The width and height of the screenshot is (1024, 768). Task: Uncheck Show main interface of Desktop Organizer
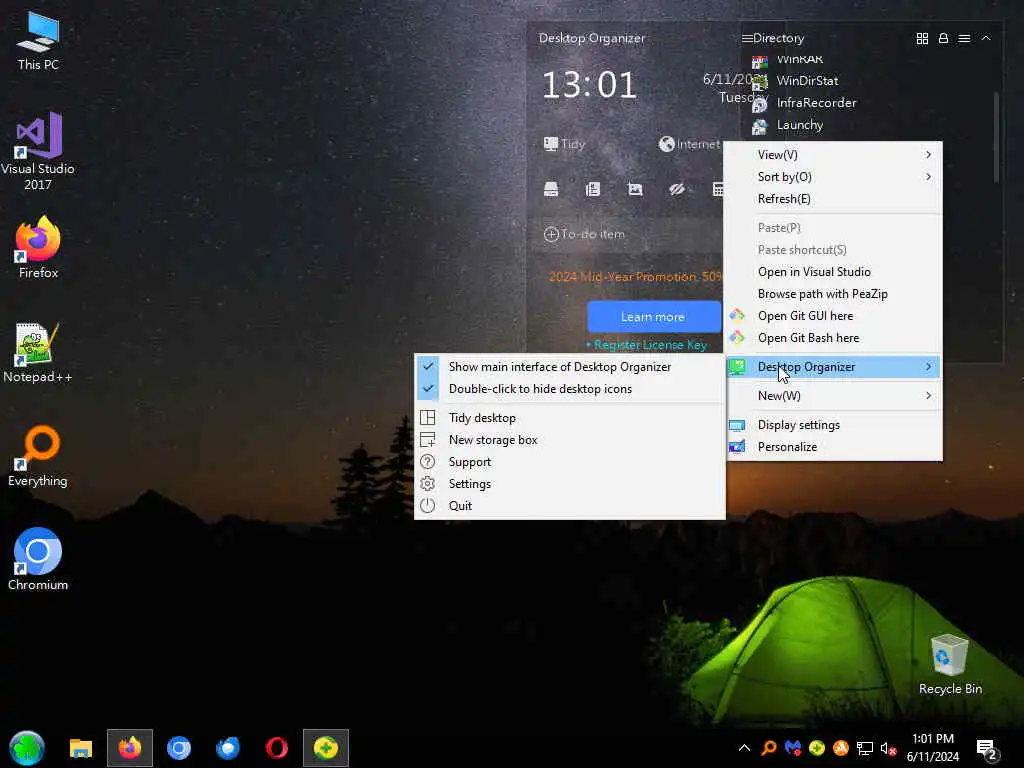click(569, 367)
